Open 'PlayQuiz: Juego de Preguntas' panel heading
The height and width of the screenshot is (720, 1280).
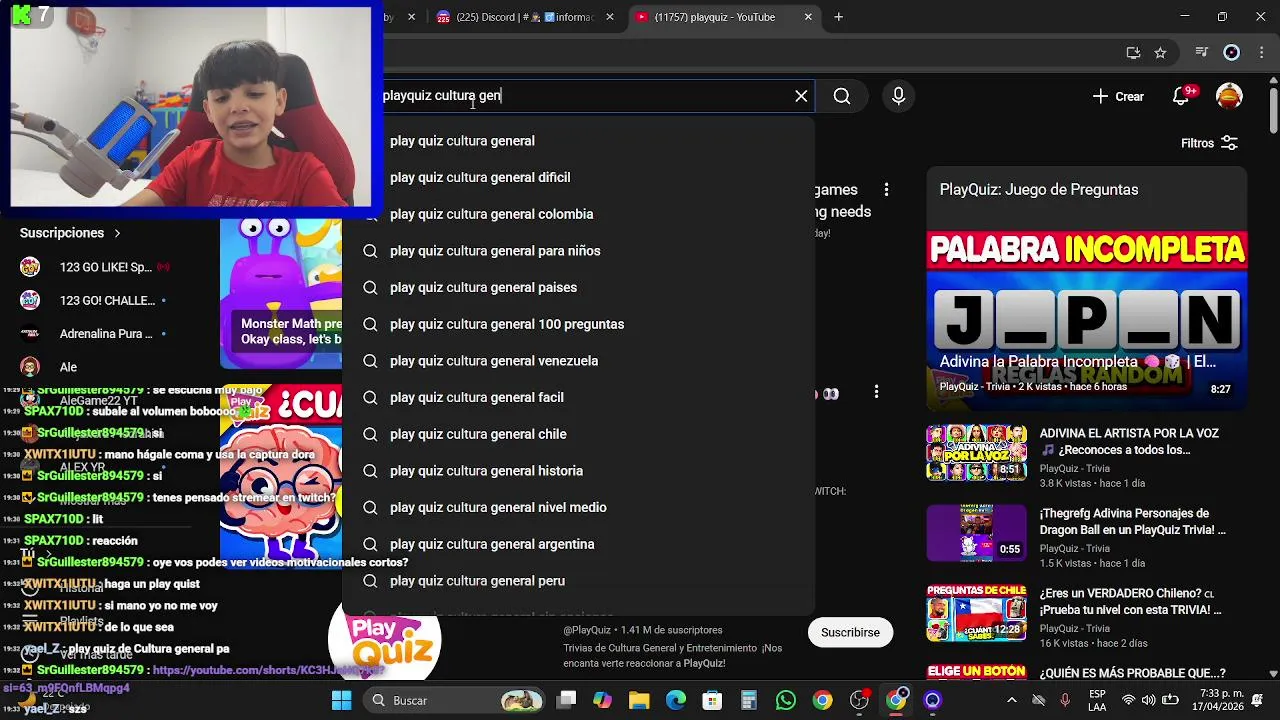[x=1039, y=190]
